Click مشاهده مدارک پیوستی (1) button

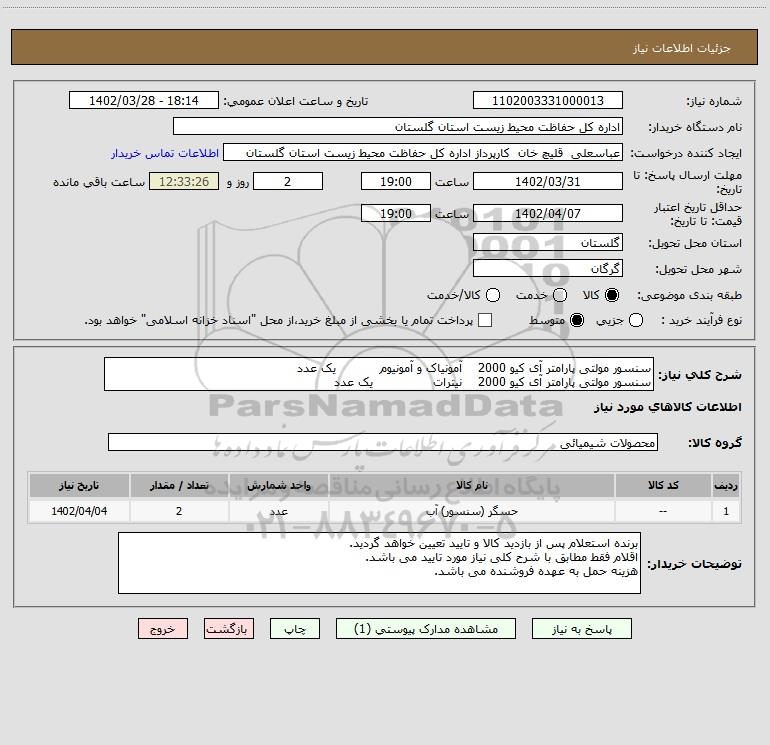(426, 629)
